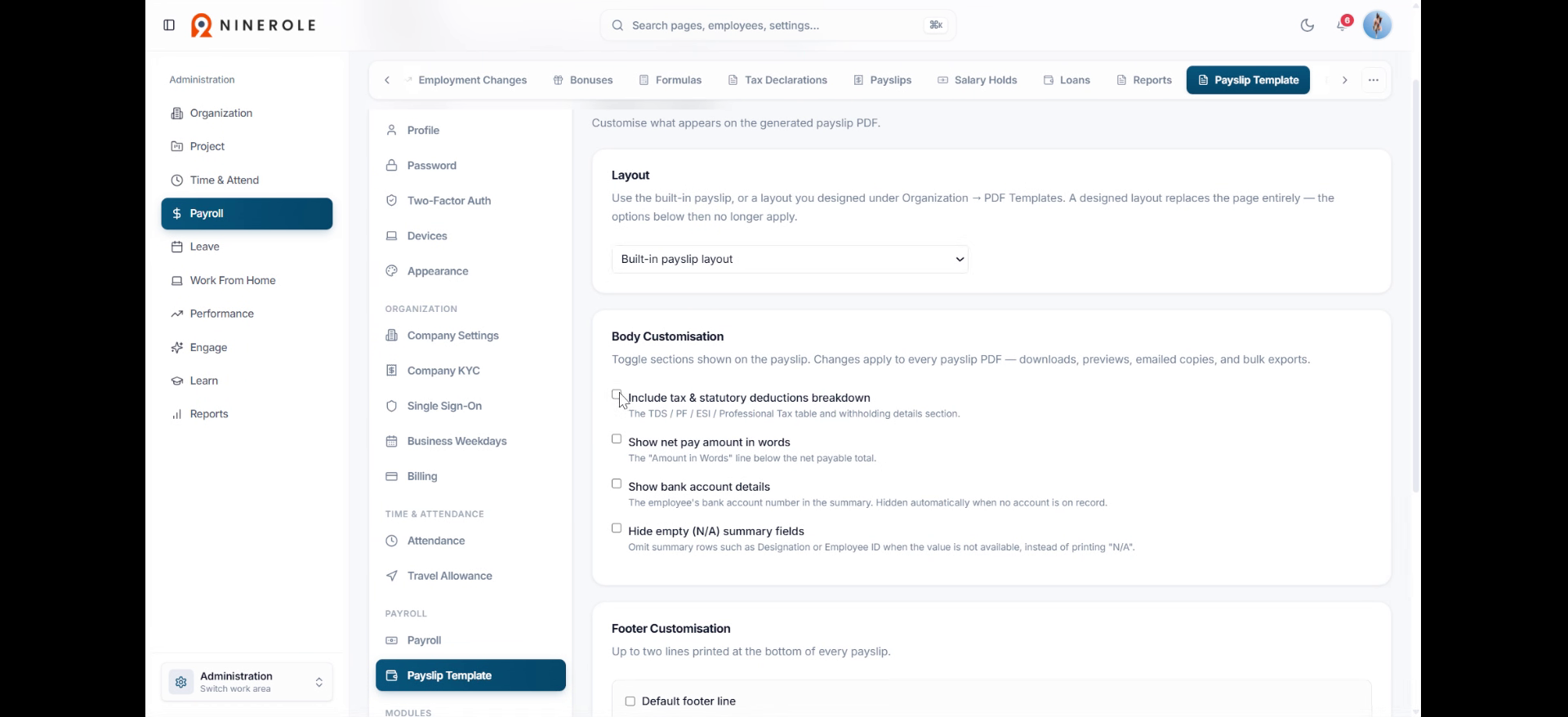
Task: Open Two-Factor Auth settings
Action: [470, 201]
